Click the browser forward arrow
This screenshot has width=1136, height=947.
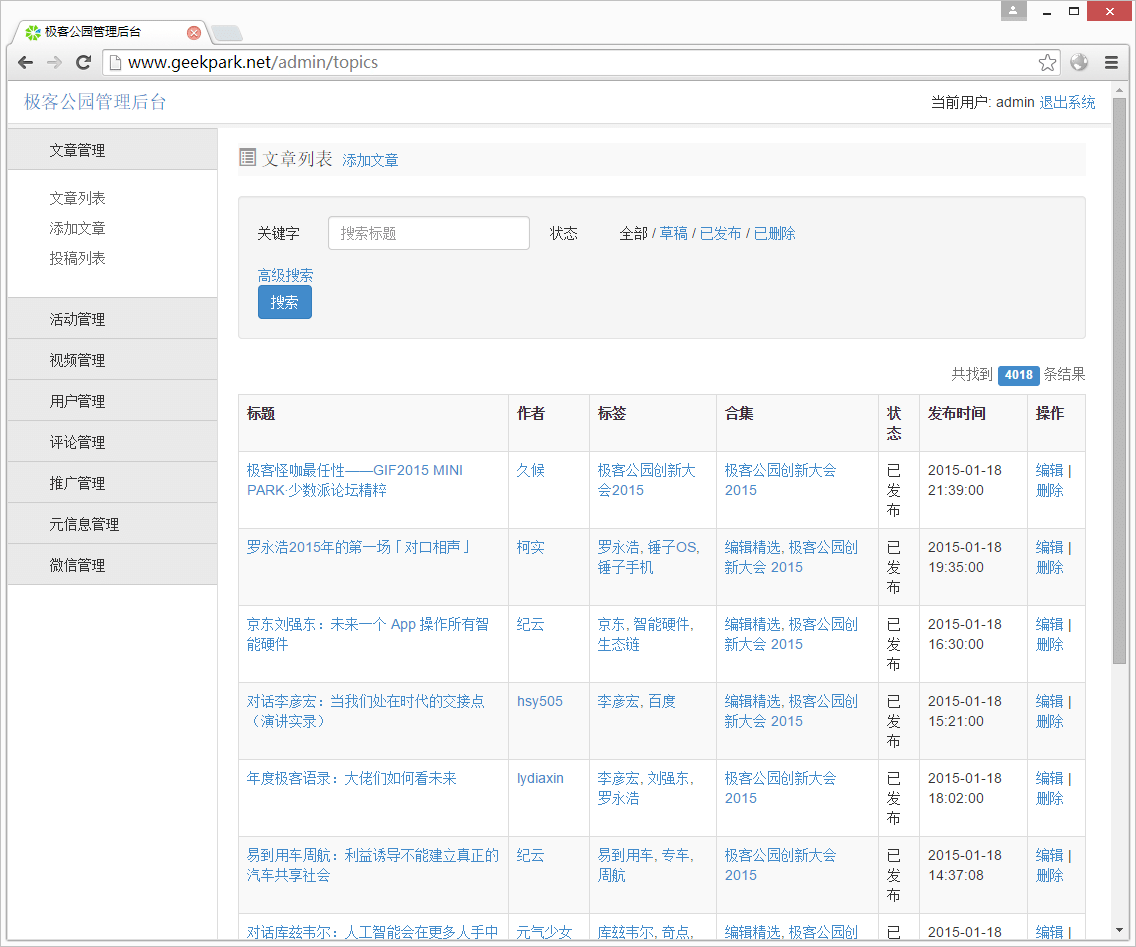pos(54,62)
